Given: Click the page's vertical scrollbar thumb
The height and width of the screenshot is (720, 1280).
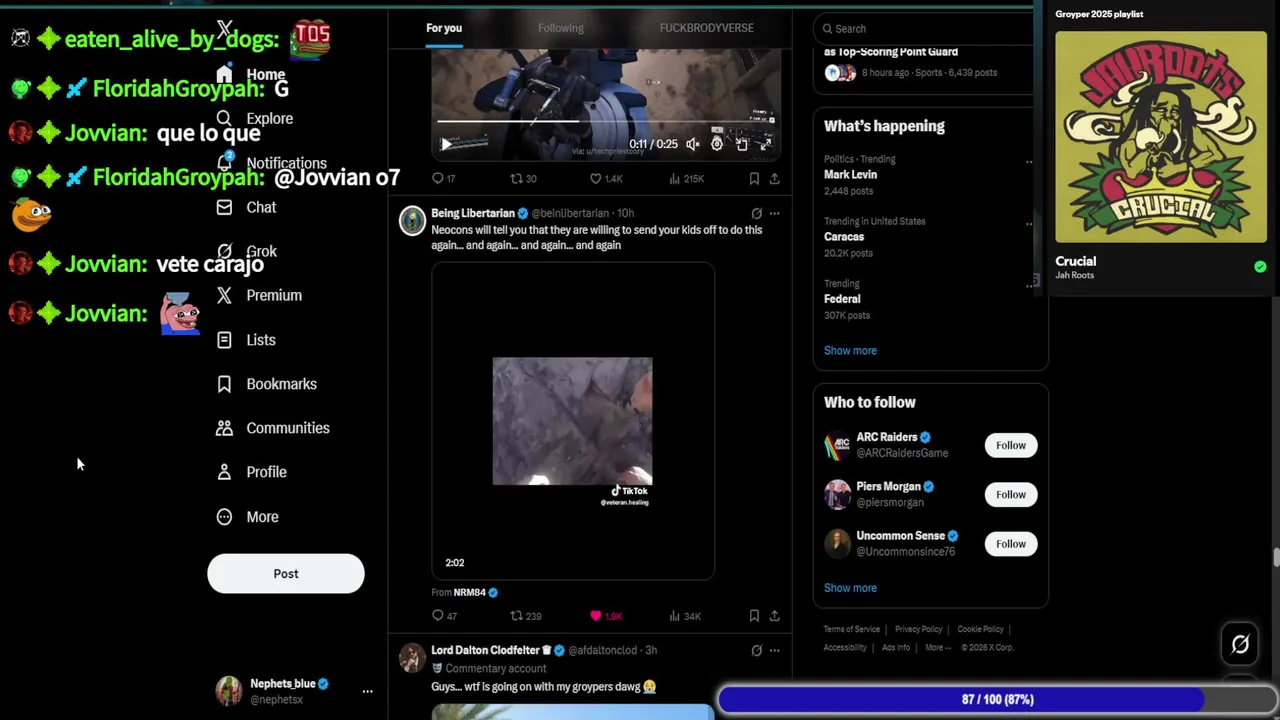Looking at the screenshot, I should coord(1275,557).
